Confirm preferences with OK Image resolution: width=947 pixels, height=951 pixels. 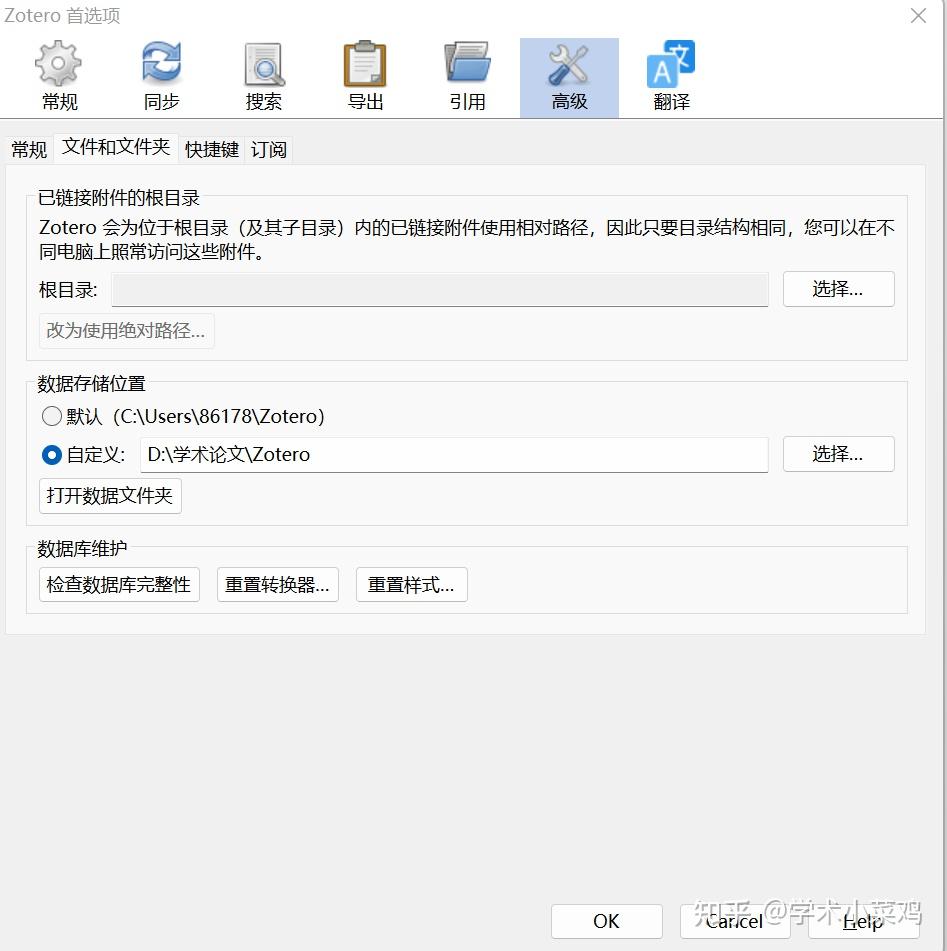tap(607, 921)
